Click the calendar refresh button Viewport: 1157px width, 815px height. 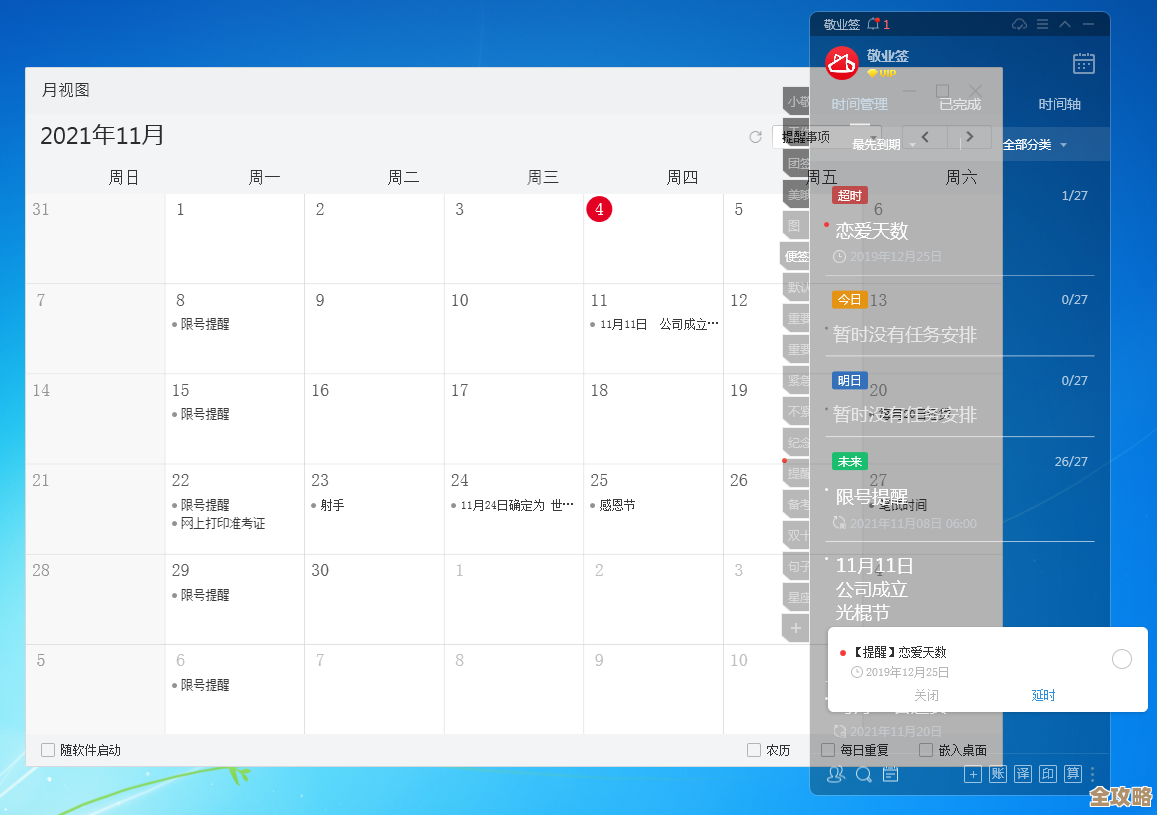click(x=757, y=136)
